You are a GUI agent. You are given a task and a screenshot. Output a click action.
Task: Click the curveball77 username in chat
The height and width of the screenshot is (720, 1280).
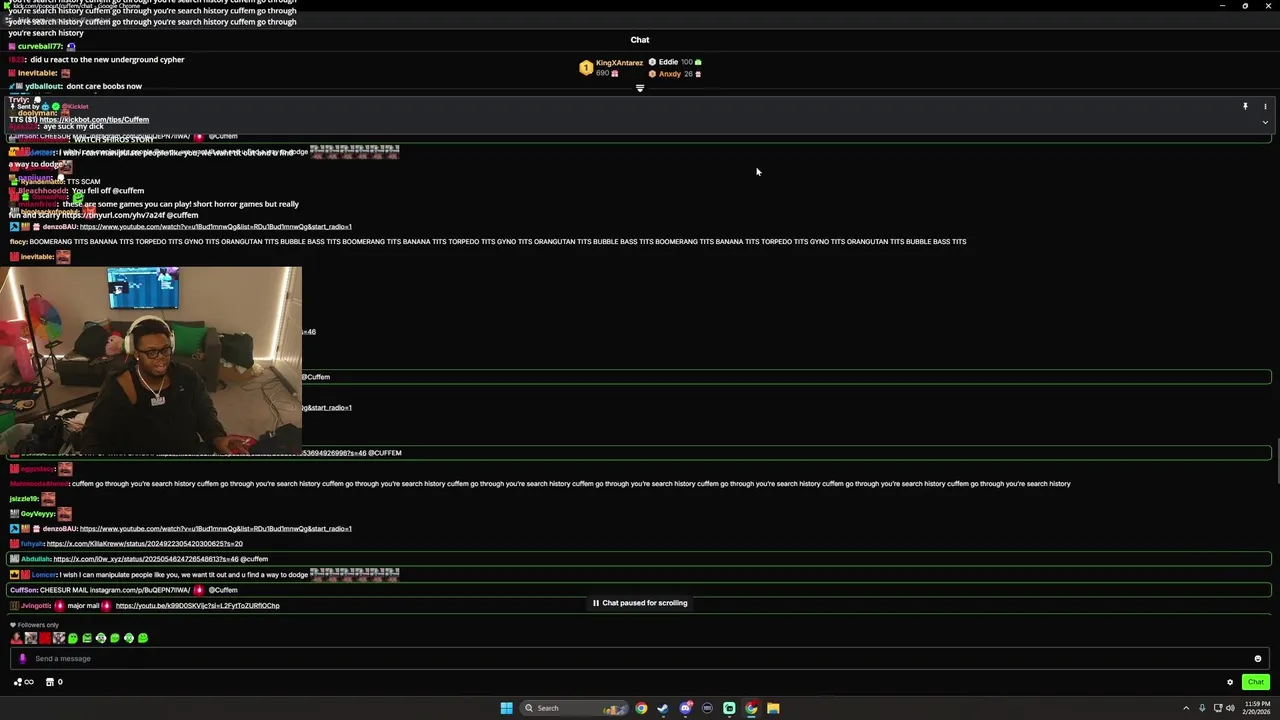click(x=39, y=47)
